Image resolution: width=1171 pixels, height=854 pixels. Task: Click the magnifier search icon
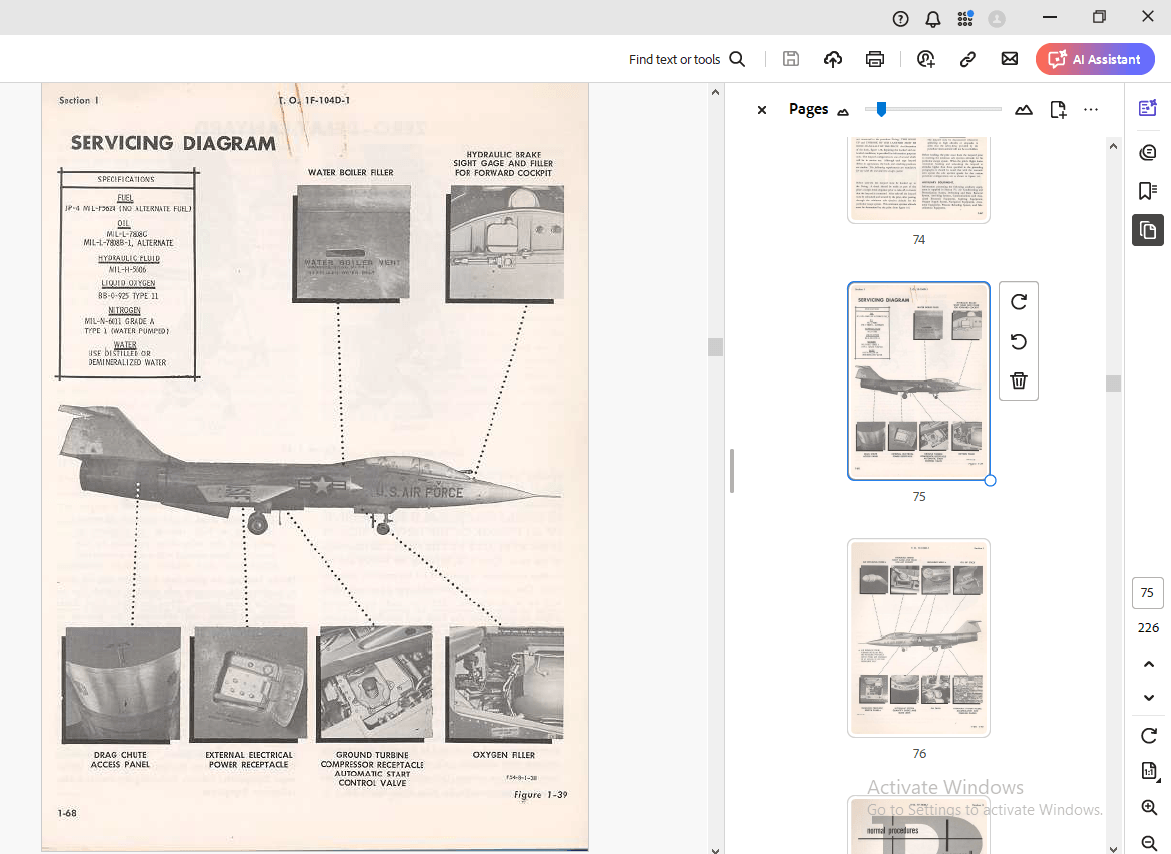click(737, 59)
